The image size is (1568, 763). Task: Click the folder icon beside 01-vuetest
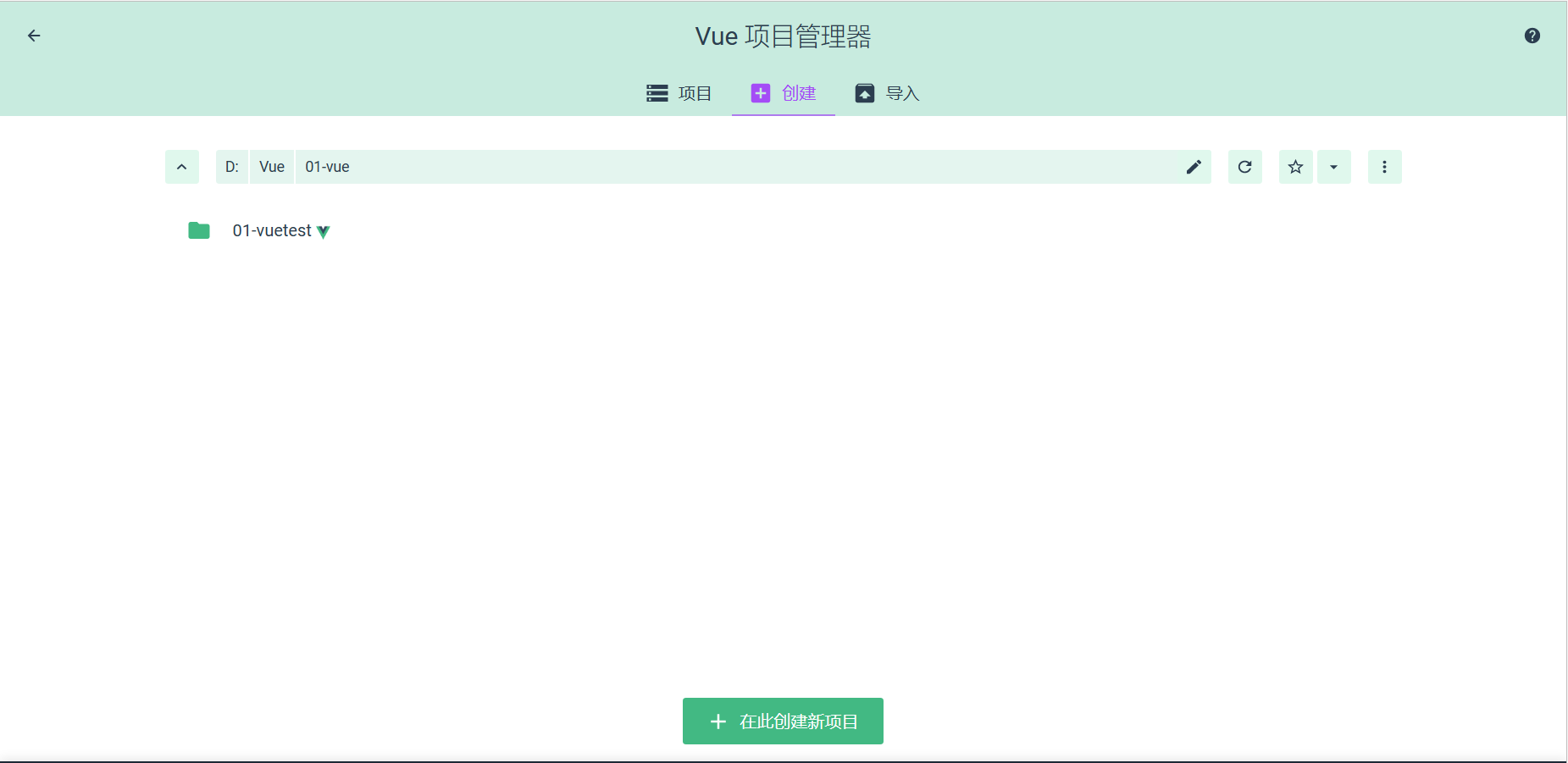tap(199, 230)
